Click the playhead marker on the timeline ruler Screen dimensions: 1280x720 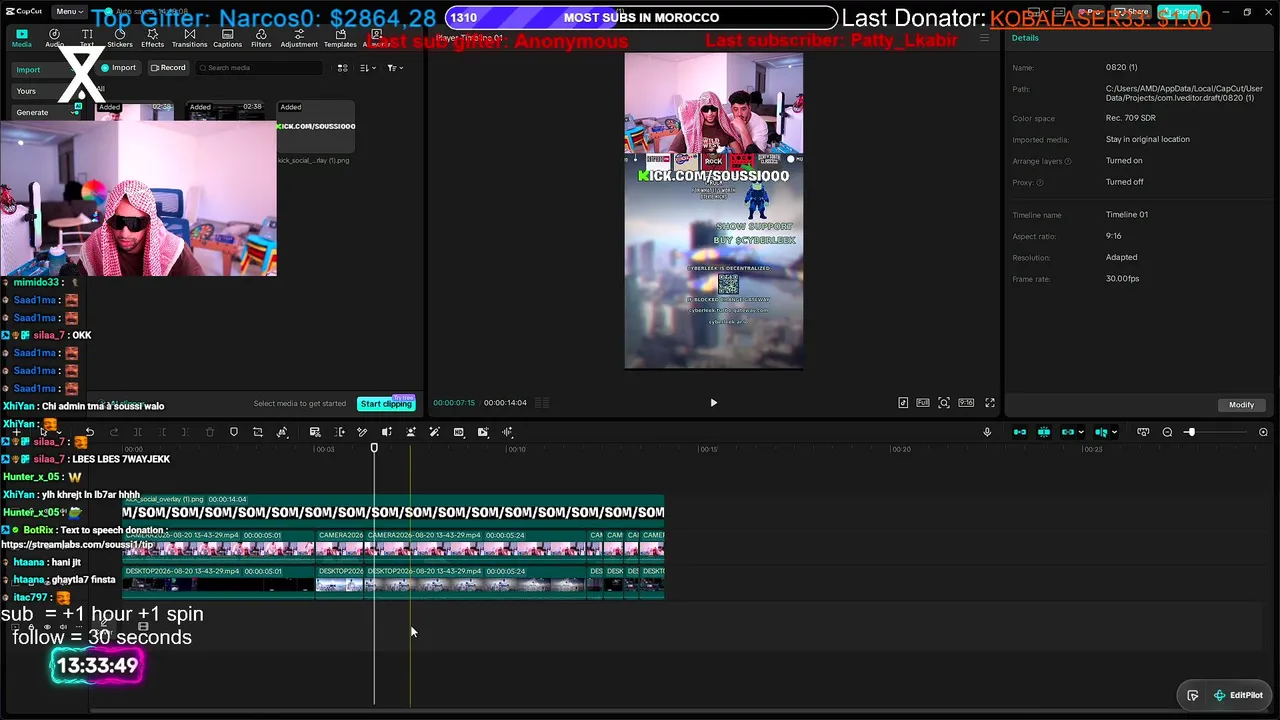[374, 448]
